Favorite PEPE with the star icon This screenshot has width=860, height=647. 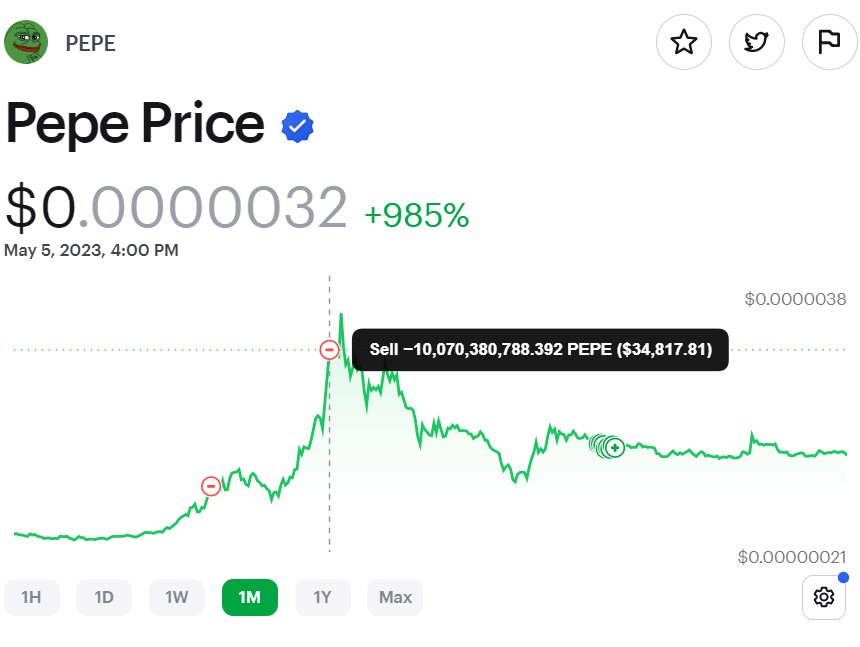click(684, 42)
